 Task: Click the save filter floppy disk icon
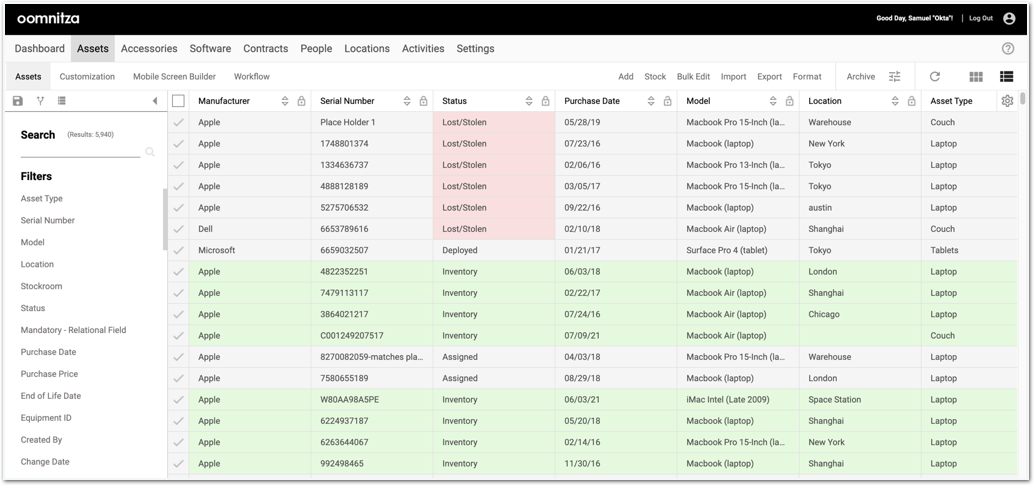click(x=17, y=101)
